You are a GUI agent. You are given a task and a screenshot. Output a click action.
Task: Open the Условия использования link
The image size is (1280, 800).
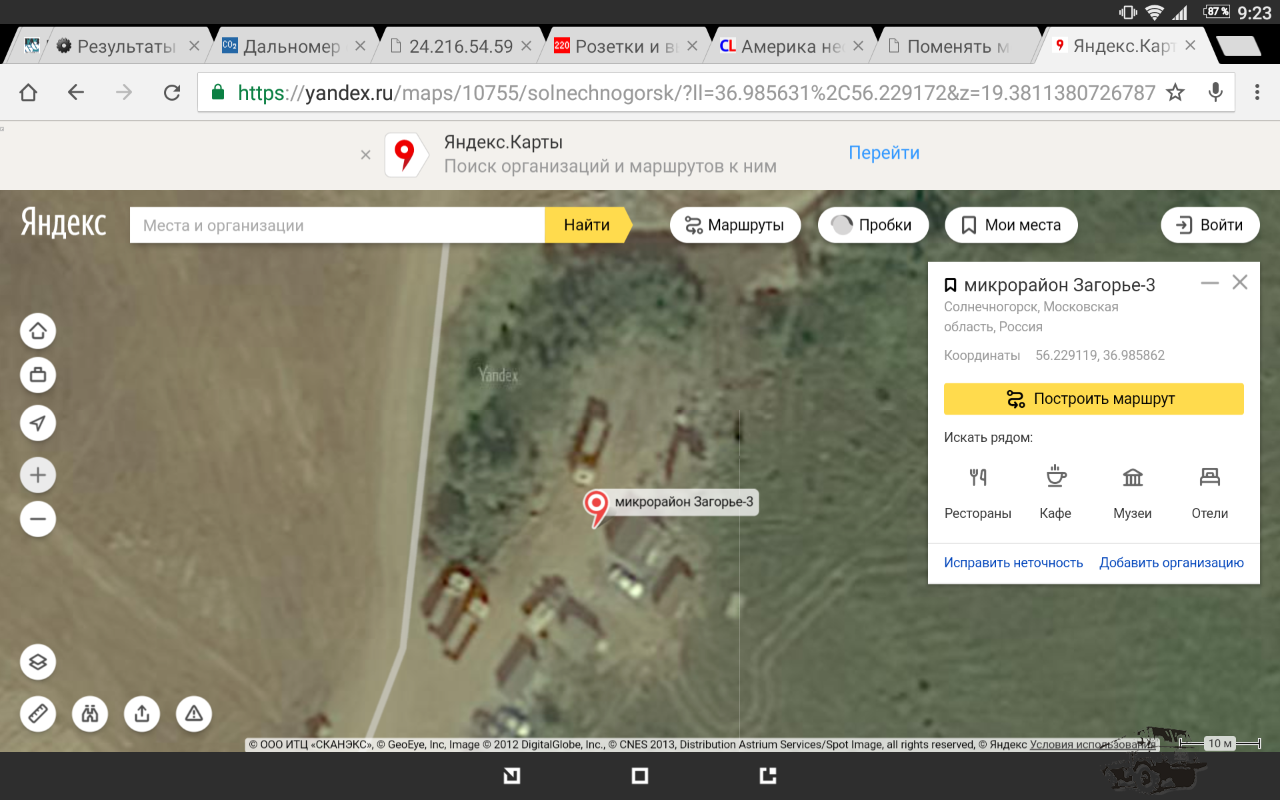click(x=1093, y=744)
